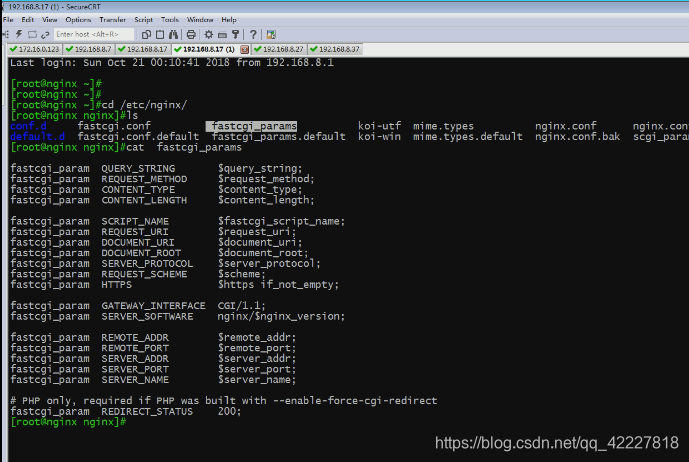689x462 pixels.
Task: Click the GATEWAY_INTERFACE parameter name
Action: [153, 306]
